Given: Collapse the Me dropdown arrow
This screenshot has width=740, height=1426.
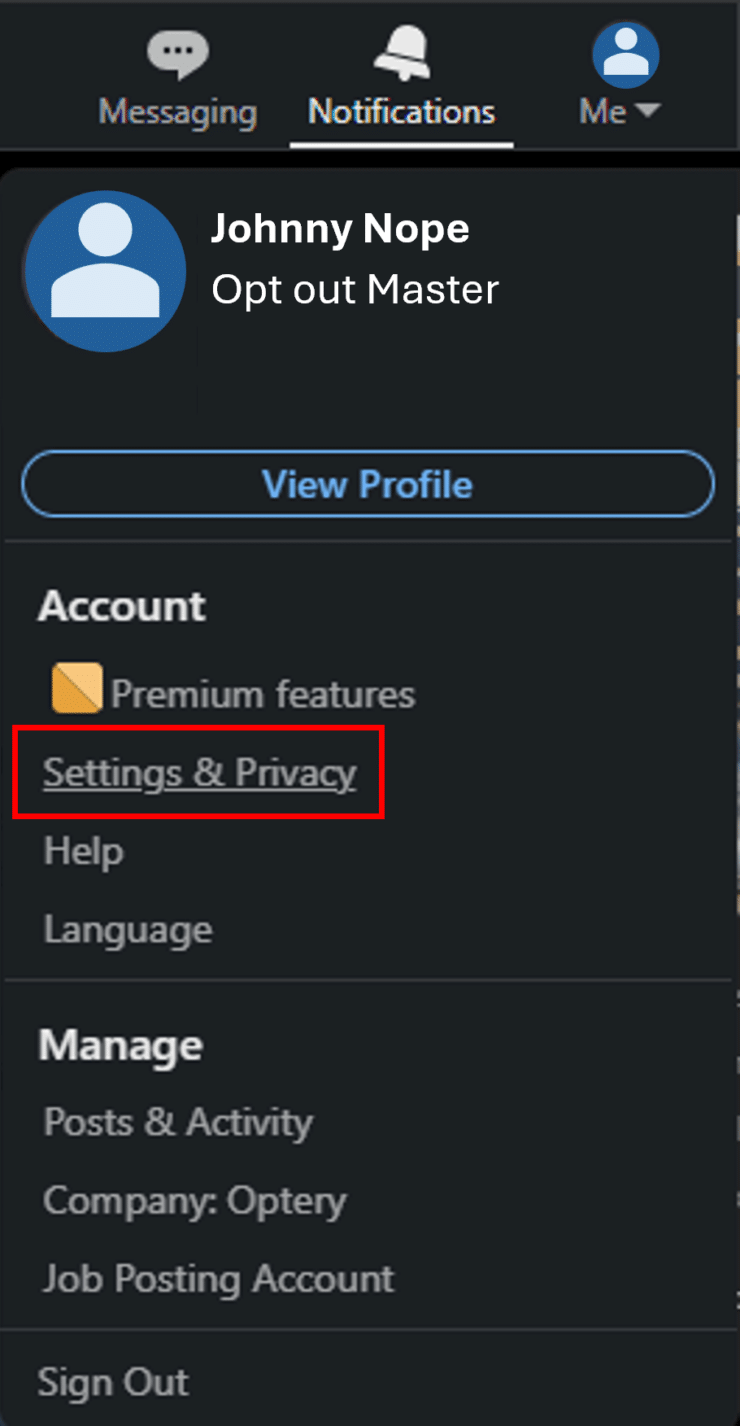Looking at the screenshot, I should pos(648,110).
